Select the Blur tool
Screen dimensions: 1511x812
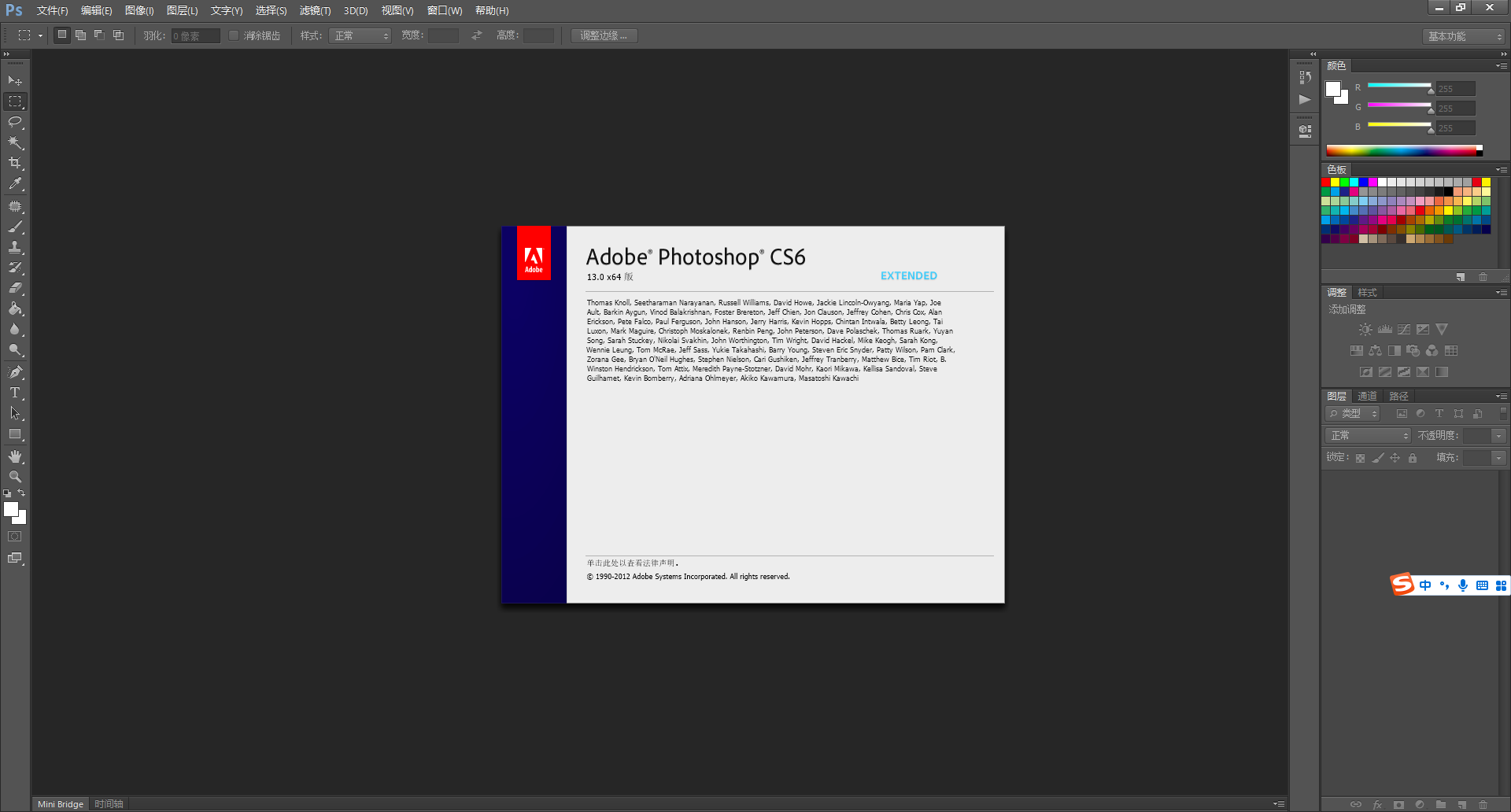tap(15, 329)
